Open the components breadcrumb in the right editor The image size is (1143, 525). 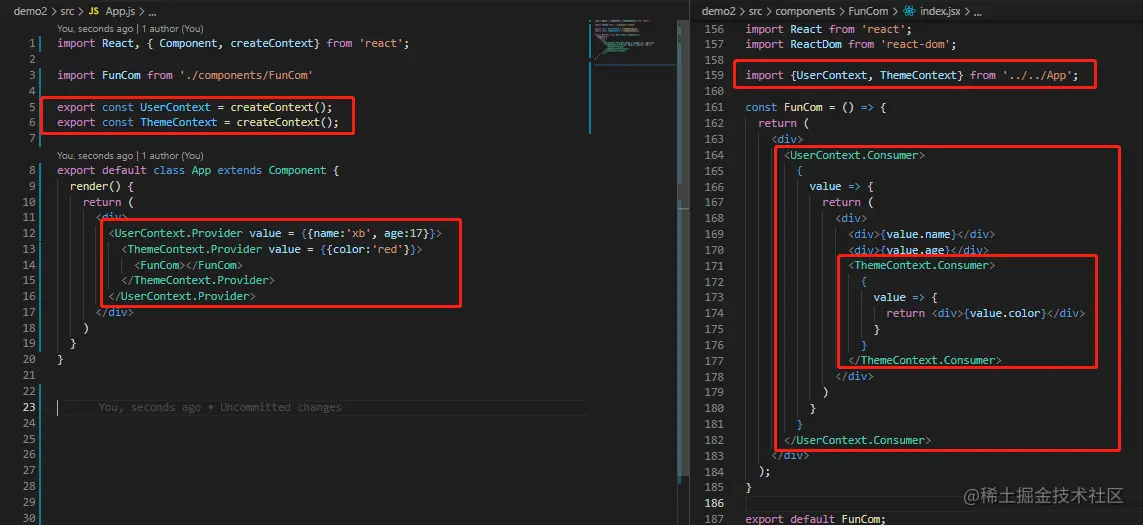(x=806, y=11)
